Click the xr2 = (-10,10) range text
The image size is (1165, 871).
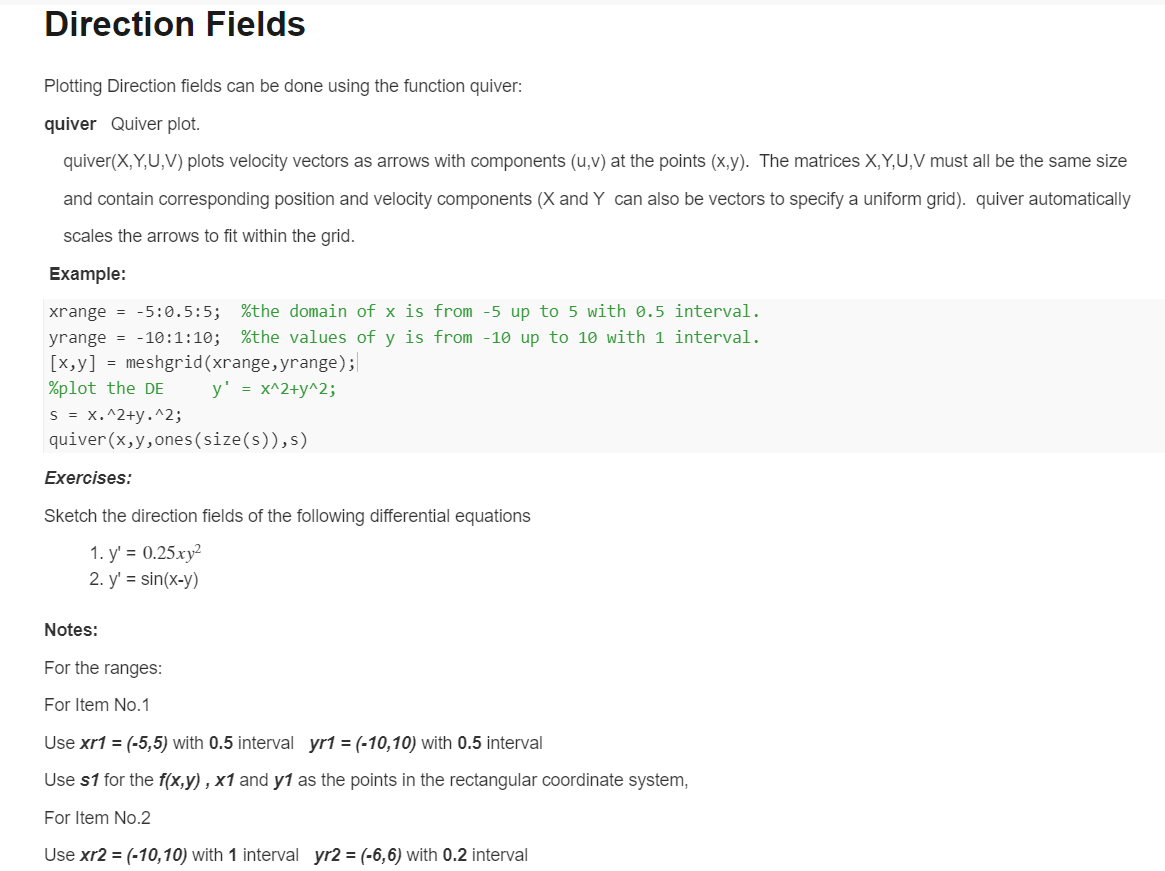coord(134,855)
